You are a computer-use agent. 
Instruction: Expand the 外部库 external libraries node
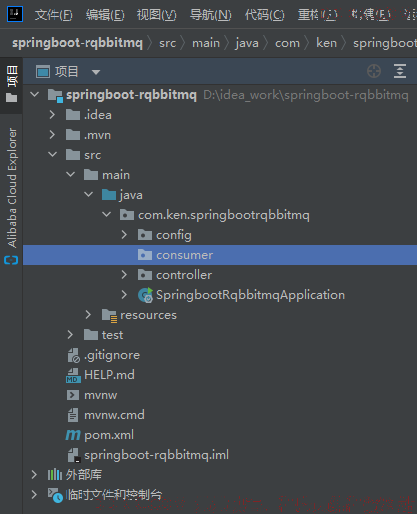34,475
